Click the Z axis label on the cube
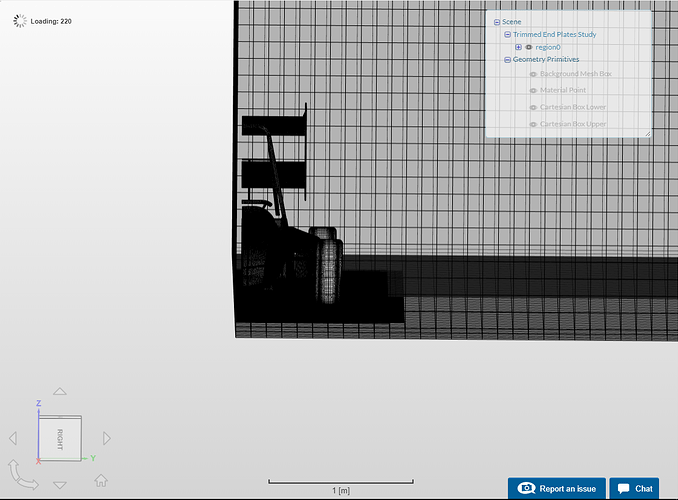Screen dimensions: 678x500 (38, 403)
